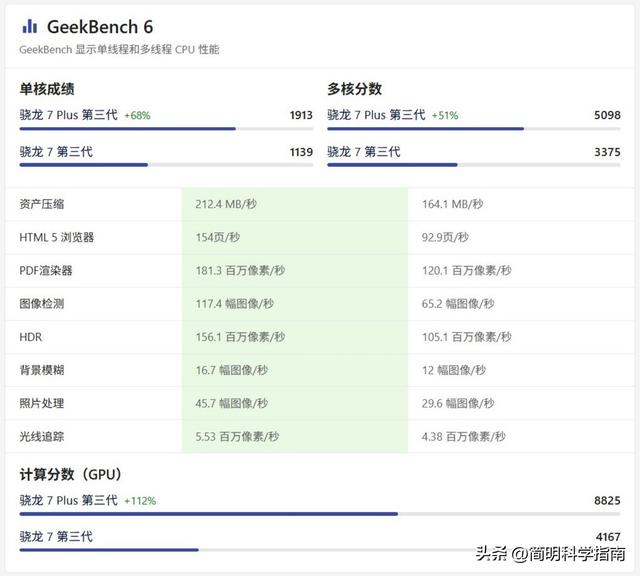Click the +68% improvement label
The height and width of the screenshot is (576, 640).
tap(138, 116)
